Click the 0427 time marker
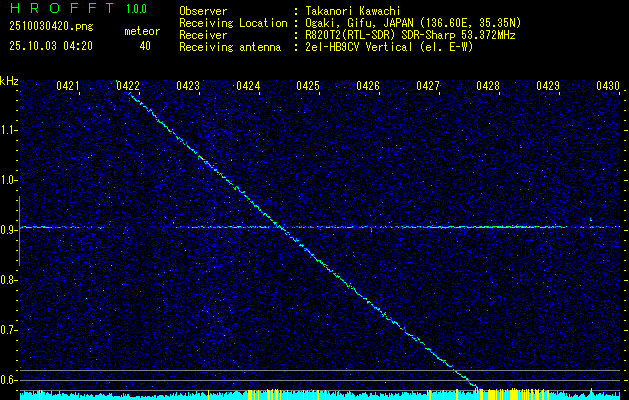 point(428,86)
